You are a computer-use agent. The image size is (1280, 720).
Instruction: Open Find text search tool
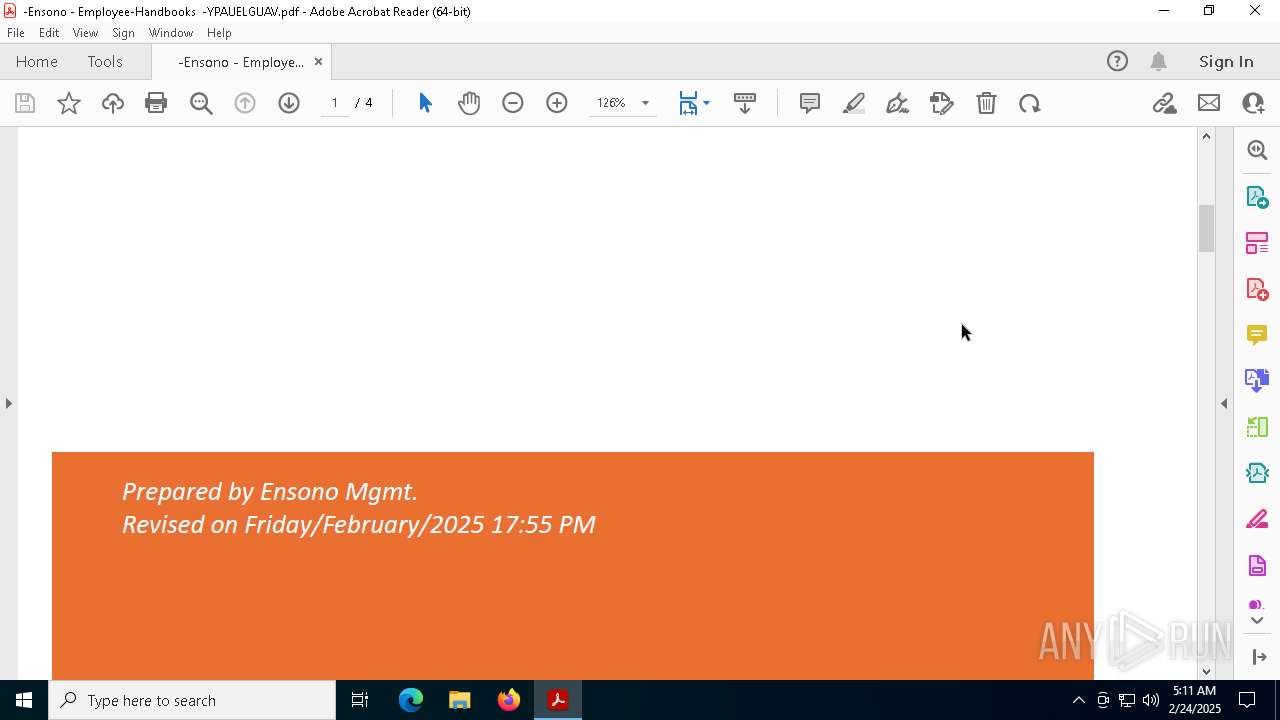(201, 103)
